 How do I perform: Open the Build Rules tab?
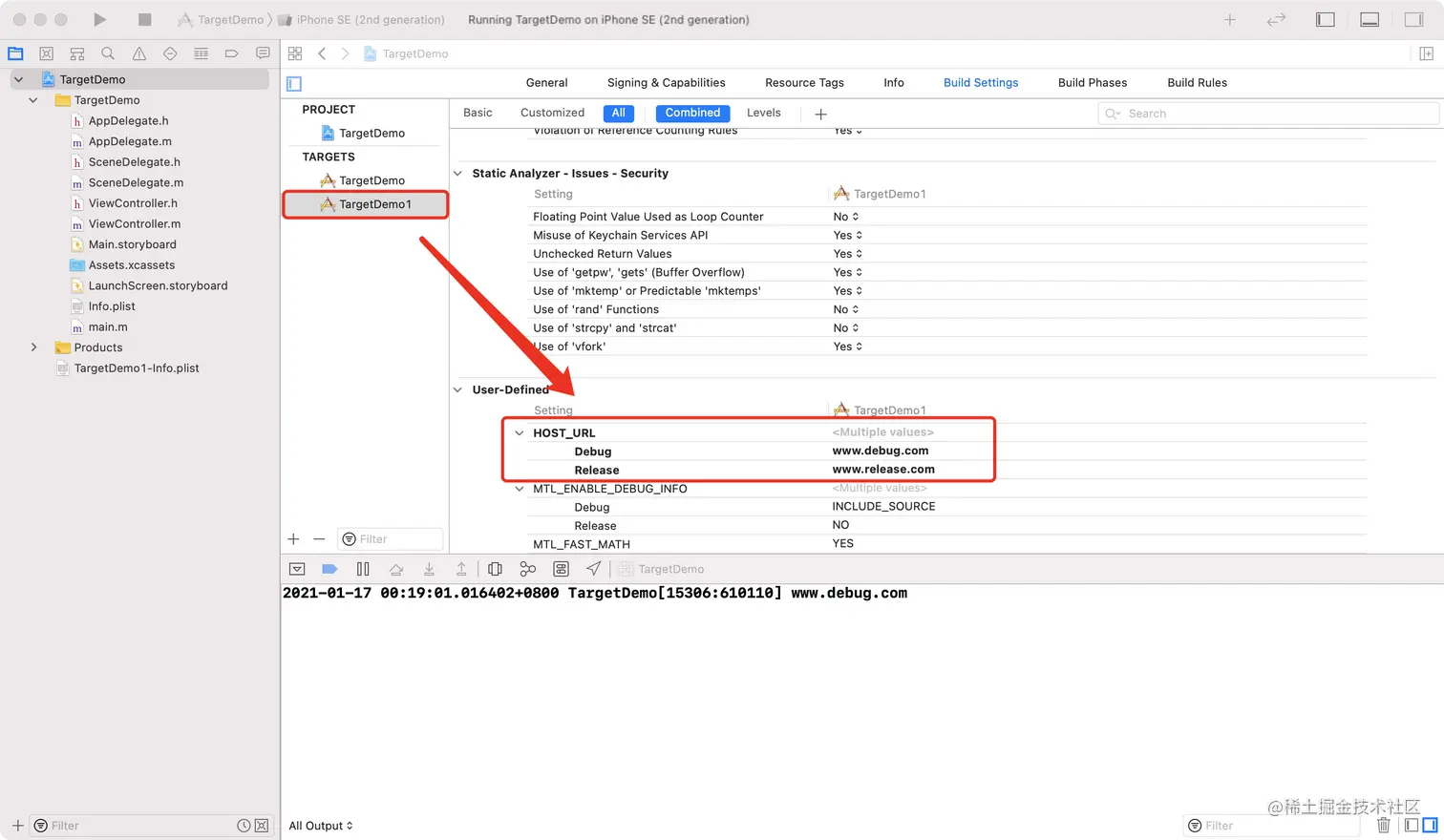[1198, 83]
